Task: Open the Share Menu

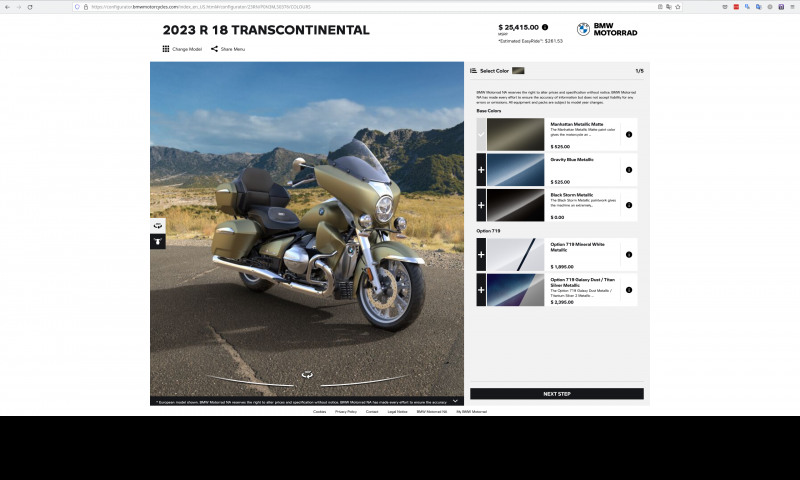Action: [x=228, y=49]
